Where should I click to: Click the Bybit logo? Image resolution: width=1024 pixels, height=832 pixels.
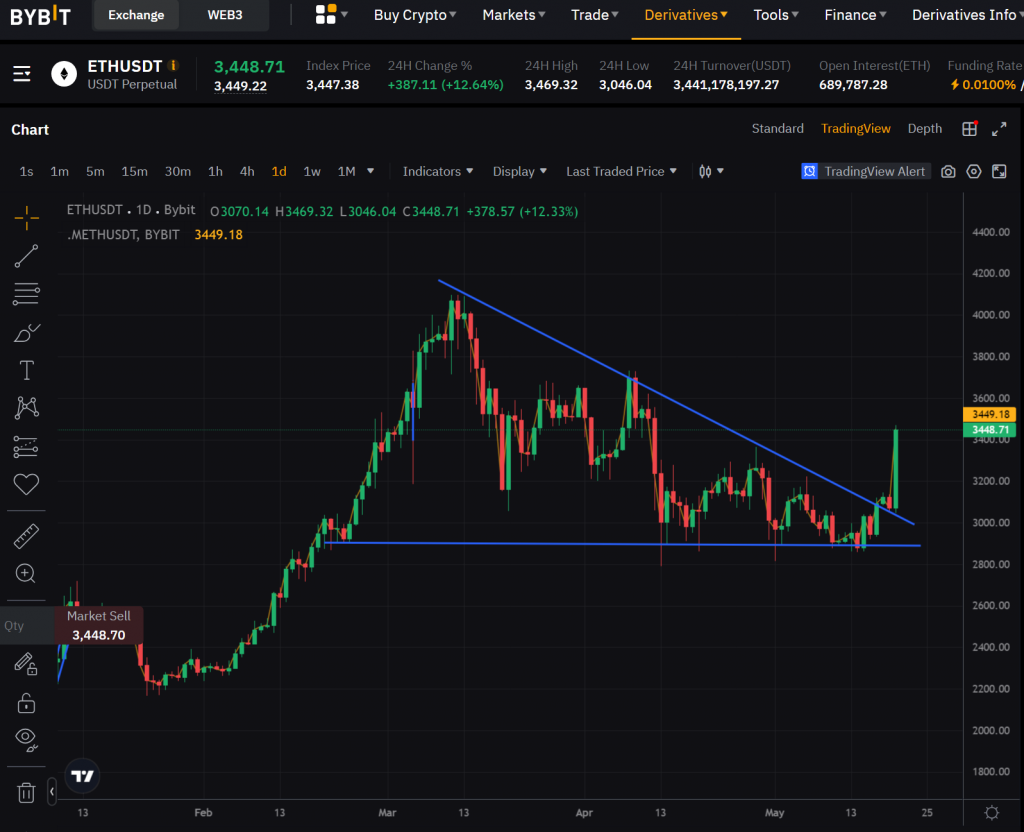[x=40, y=15]
